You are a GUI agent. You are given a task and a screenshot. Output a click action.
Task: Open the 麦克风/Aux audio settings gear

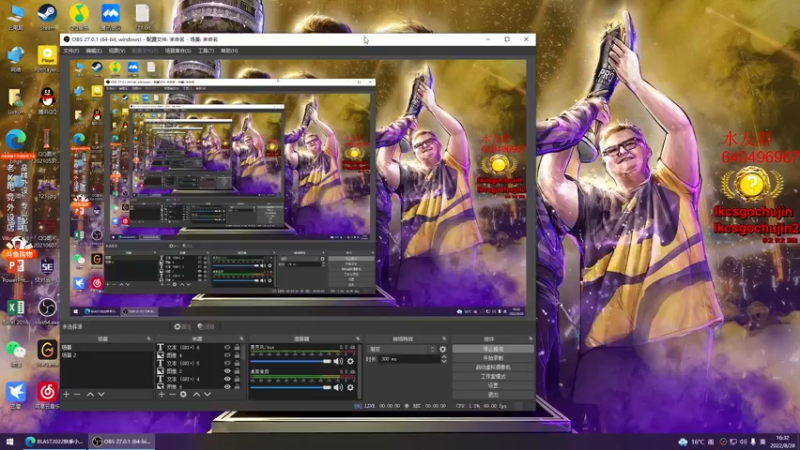[350, 361]
